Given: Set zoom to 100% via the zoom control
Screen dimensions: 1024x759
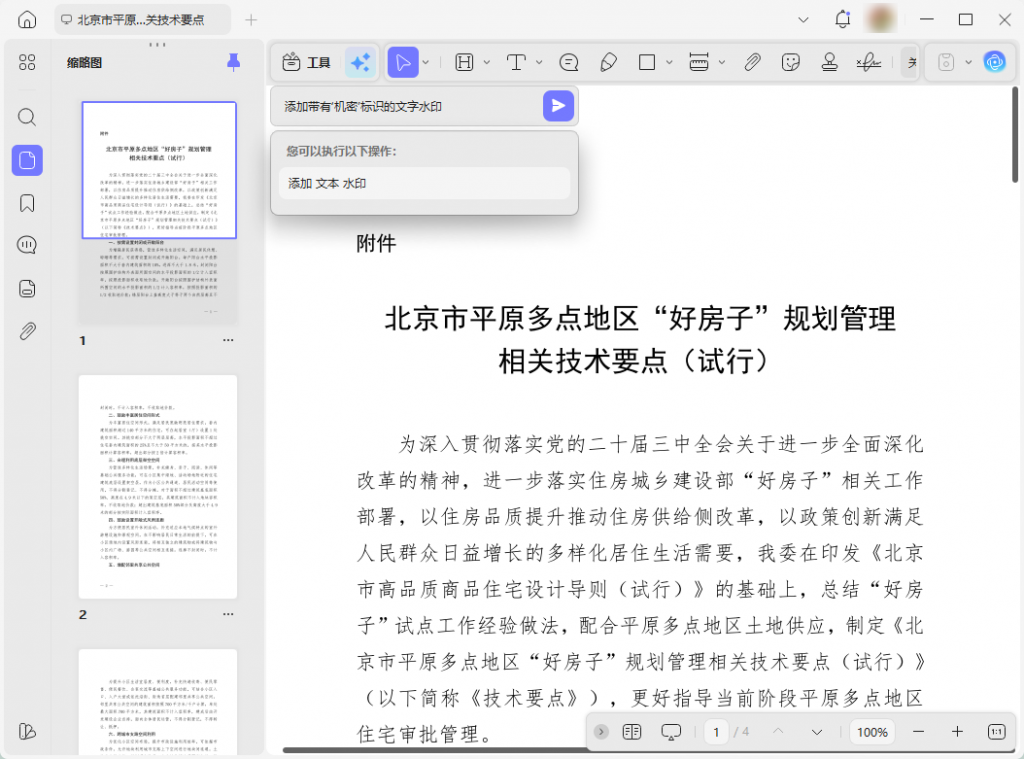Looking at the screenshot, I should pyautogui.click(x=871, y=732).
